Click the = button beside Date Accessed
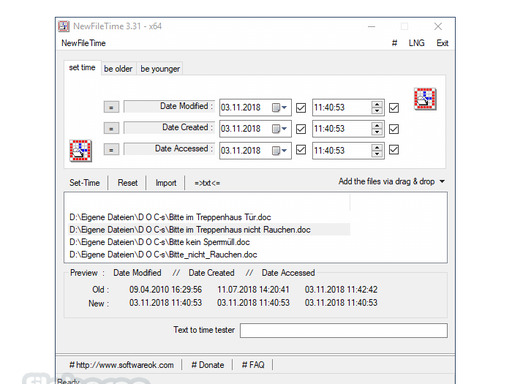 pos(111,150)
